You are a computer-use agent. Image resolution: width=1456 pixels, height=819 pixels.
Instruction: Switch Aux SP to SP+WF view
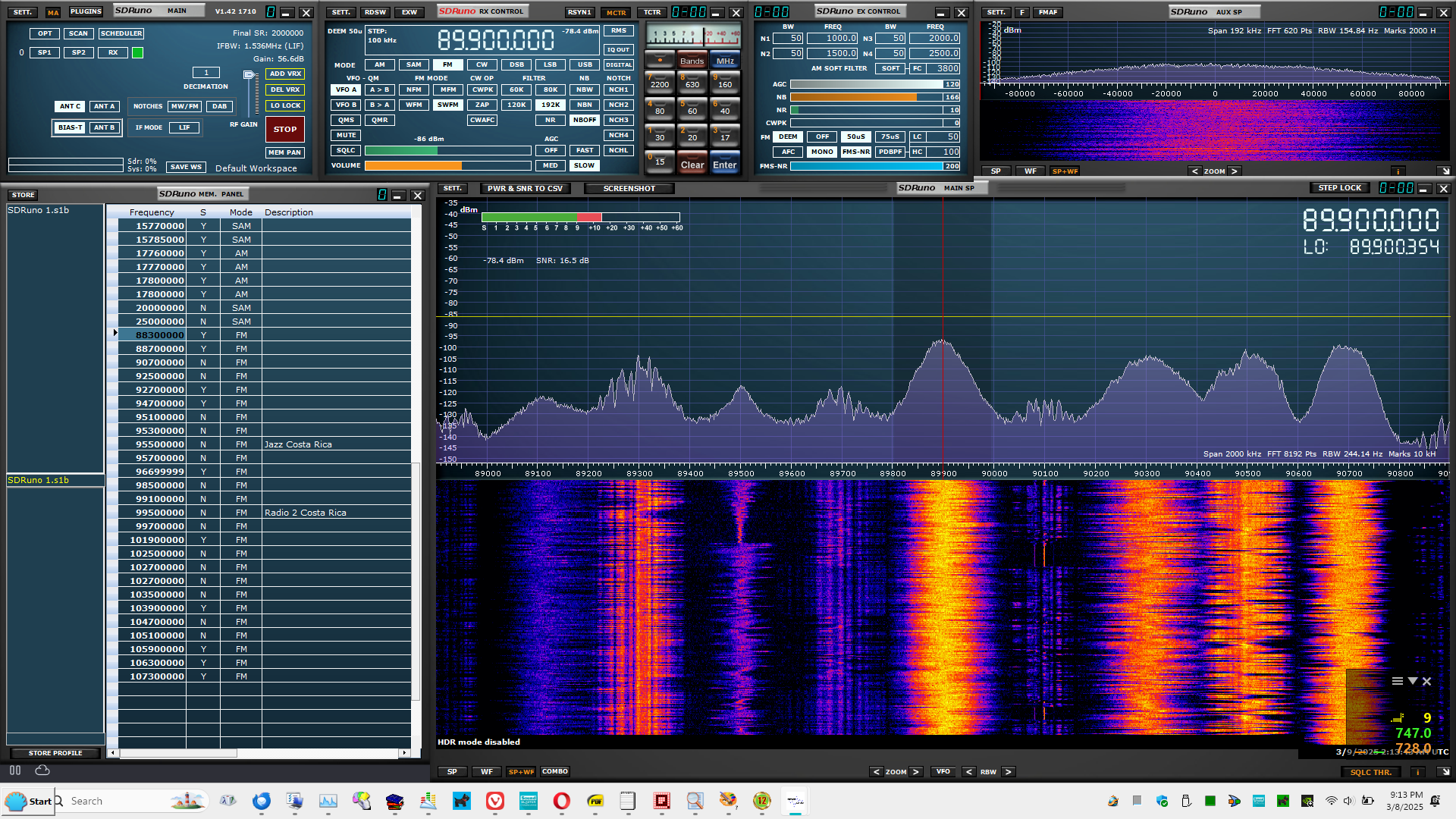1065,171
